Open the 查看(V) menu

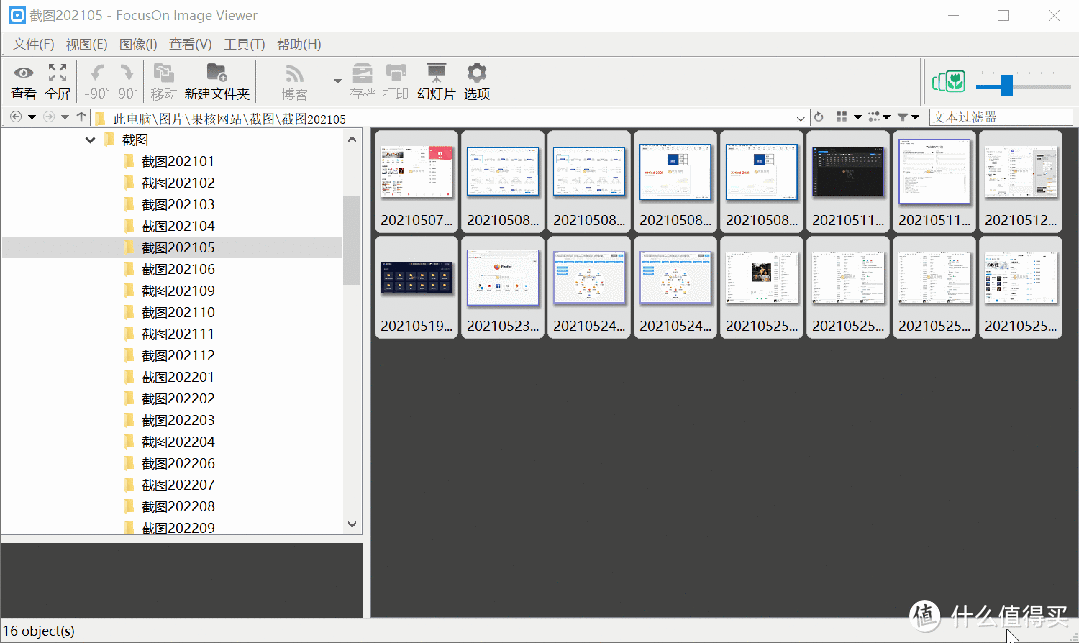(191, 44)
